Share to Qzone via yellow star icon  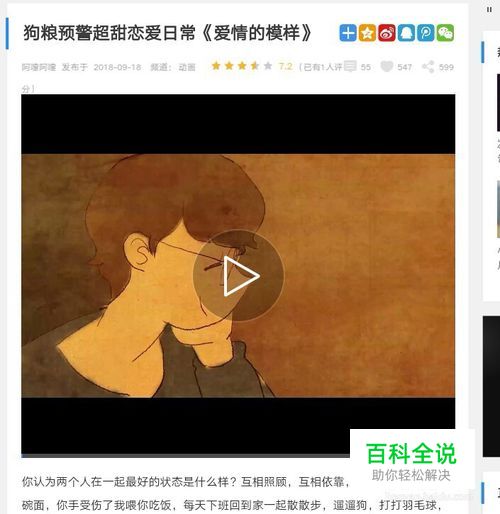367,33
